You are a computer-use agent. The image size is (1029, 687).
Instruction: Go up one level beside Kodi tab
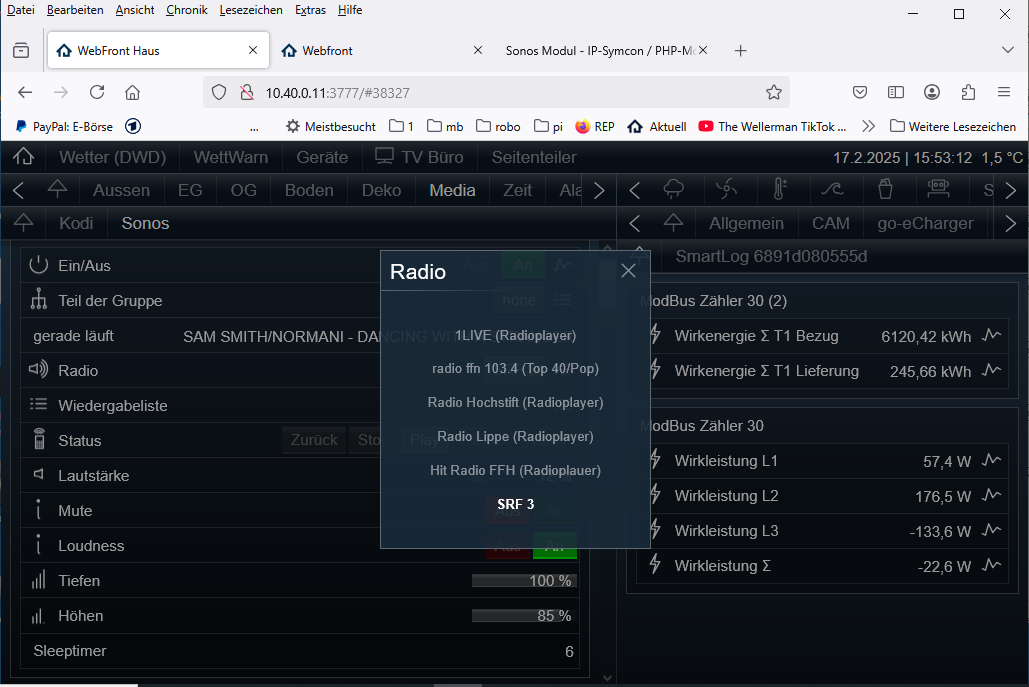coord(24,223)
